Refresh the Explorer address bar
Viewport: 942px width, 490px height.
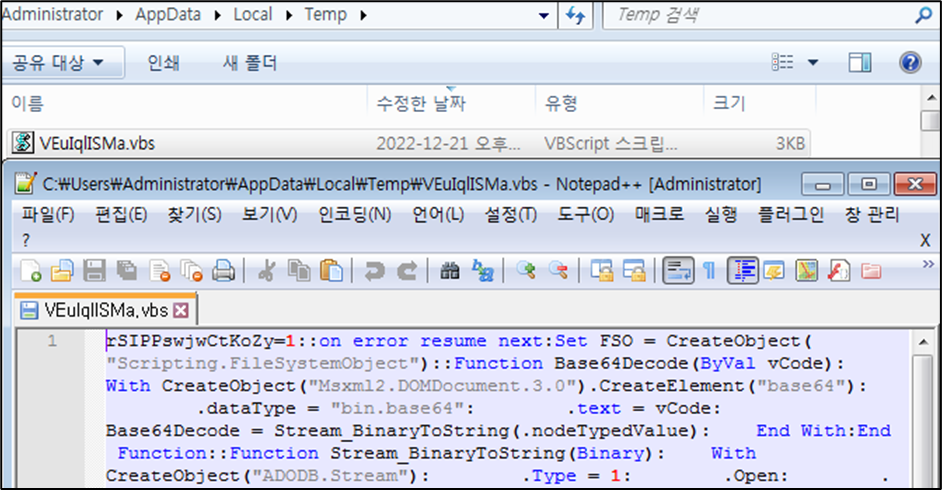point(576,15)
